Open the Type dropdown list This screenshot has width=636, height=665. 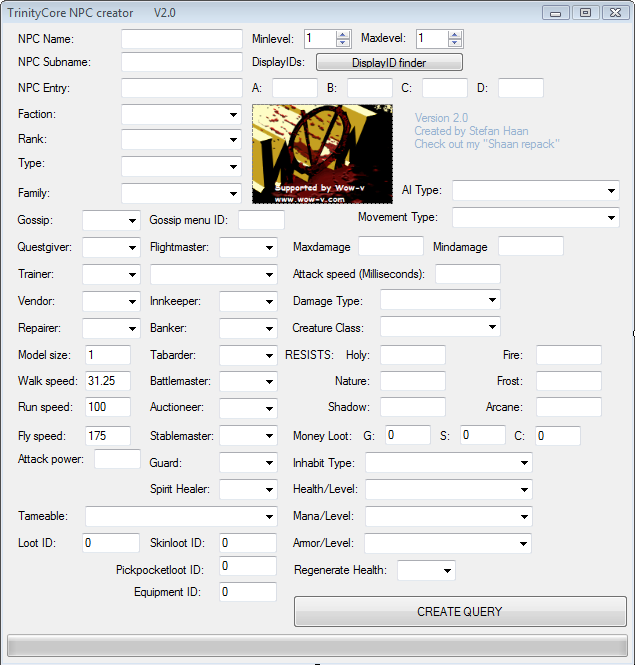pos(181,166)
